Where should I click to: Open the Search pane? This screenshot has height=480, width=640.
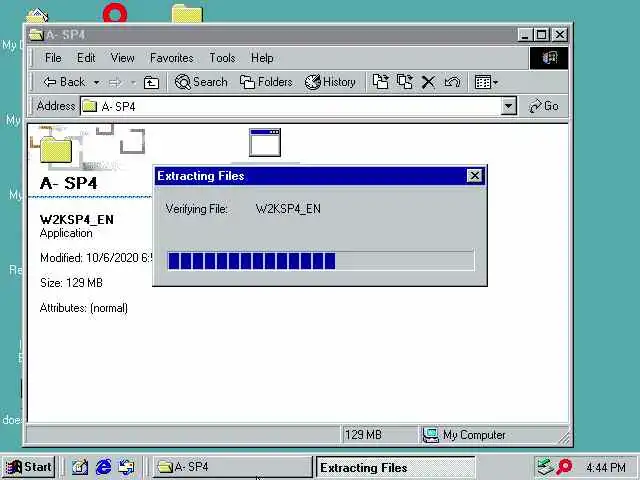[201, 82]
